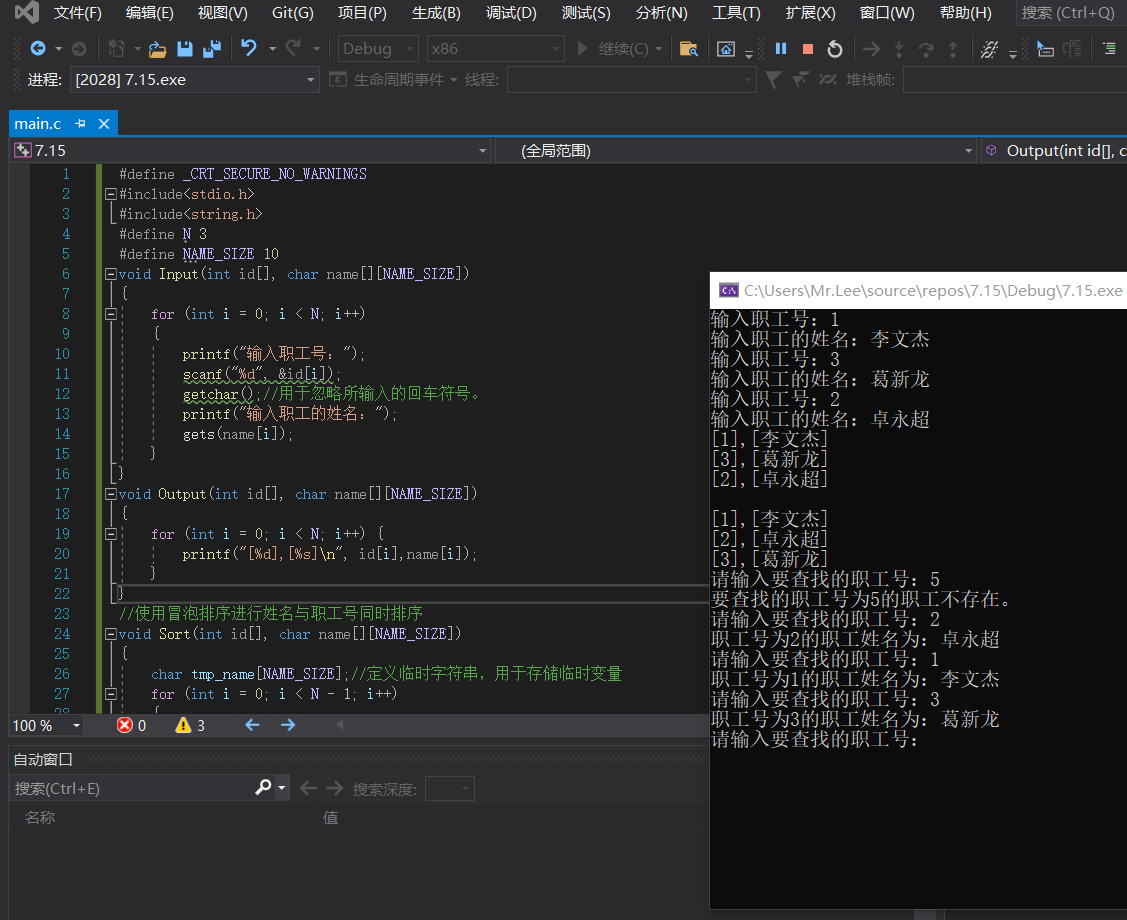Go to next issue with right arrow
Viewport: 1127px width, 920px height.
[288, 724]
